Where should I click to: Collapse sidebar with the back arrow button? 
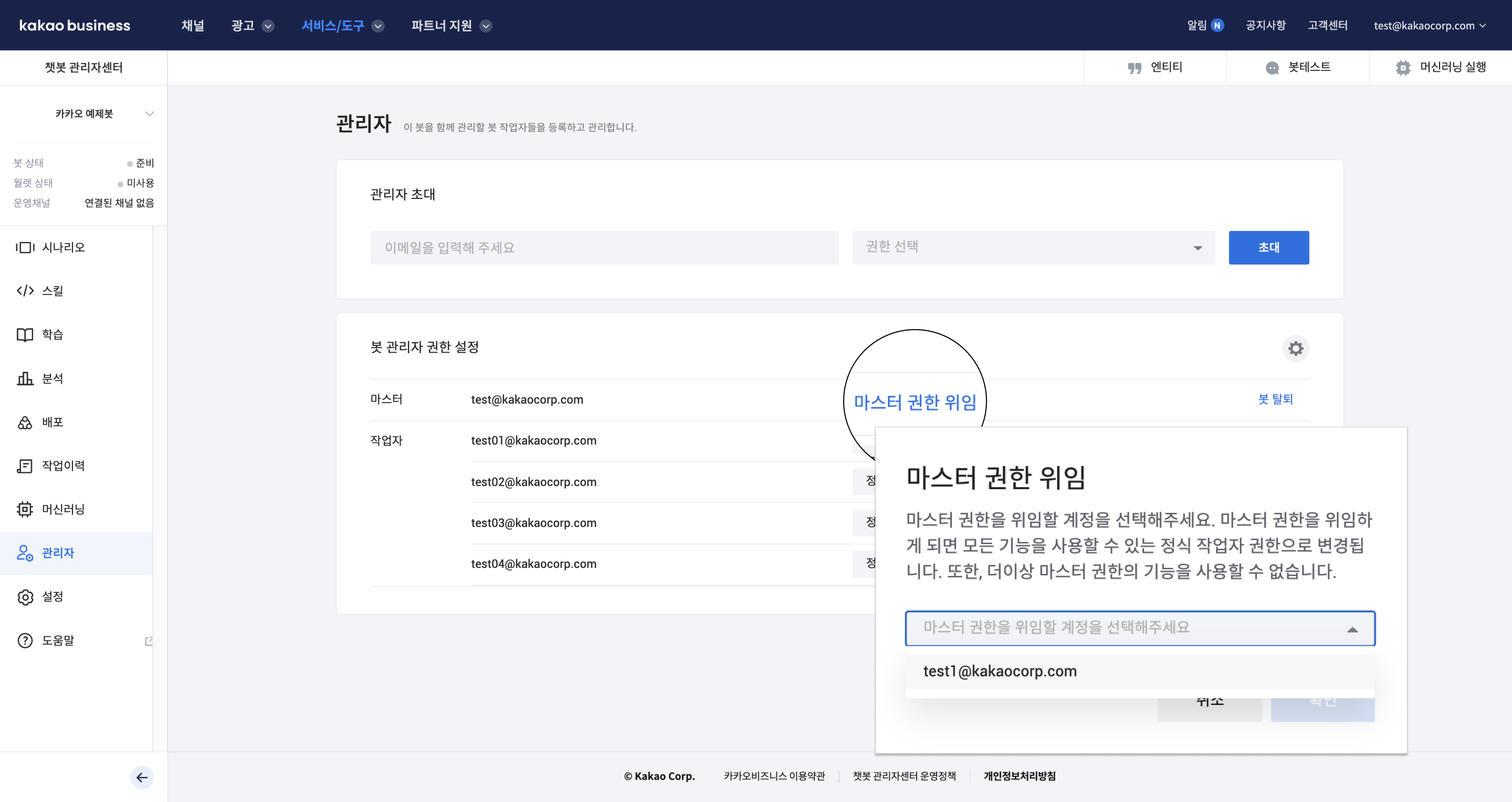(x=141, y=778)
